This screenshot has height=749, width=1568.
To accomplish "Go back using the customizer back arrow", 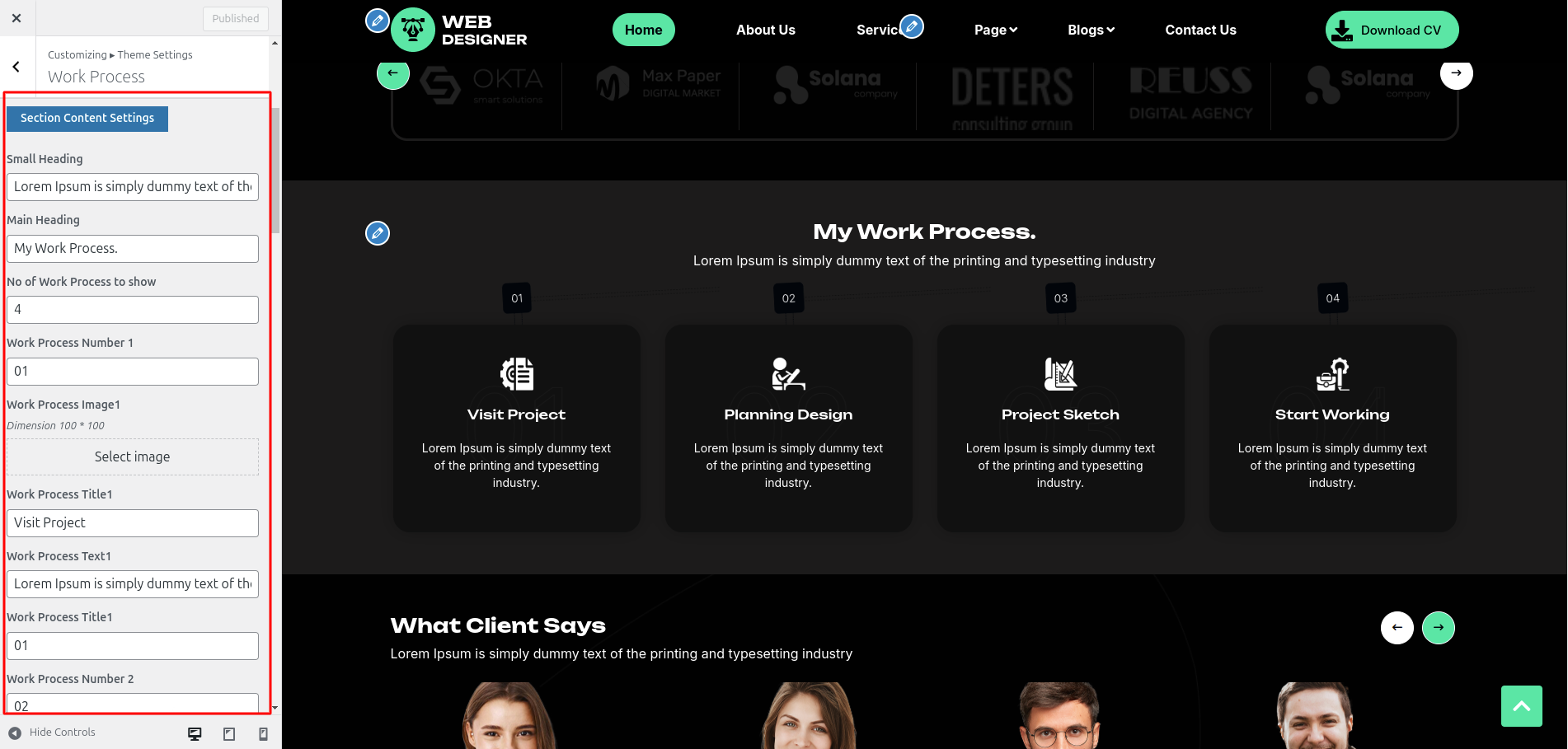I will [15, 66].
